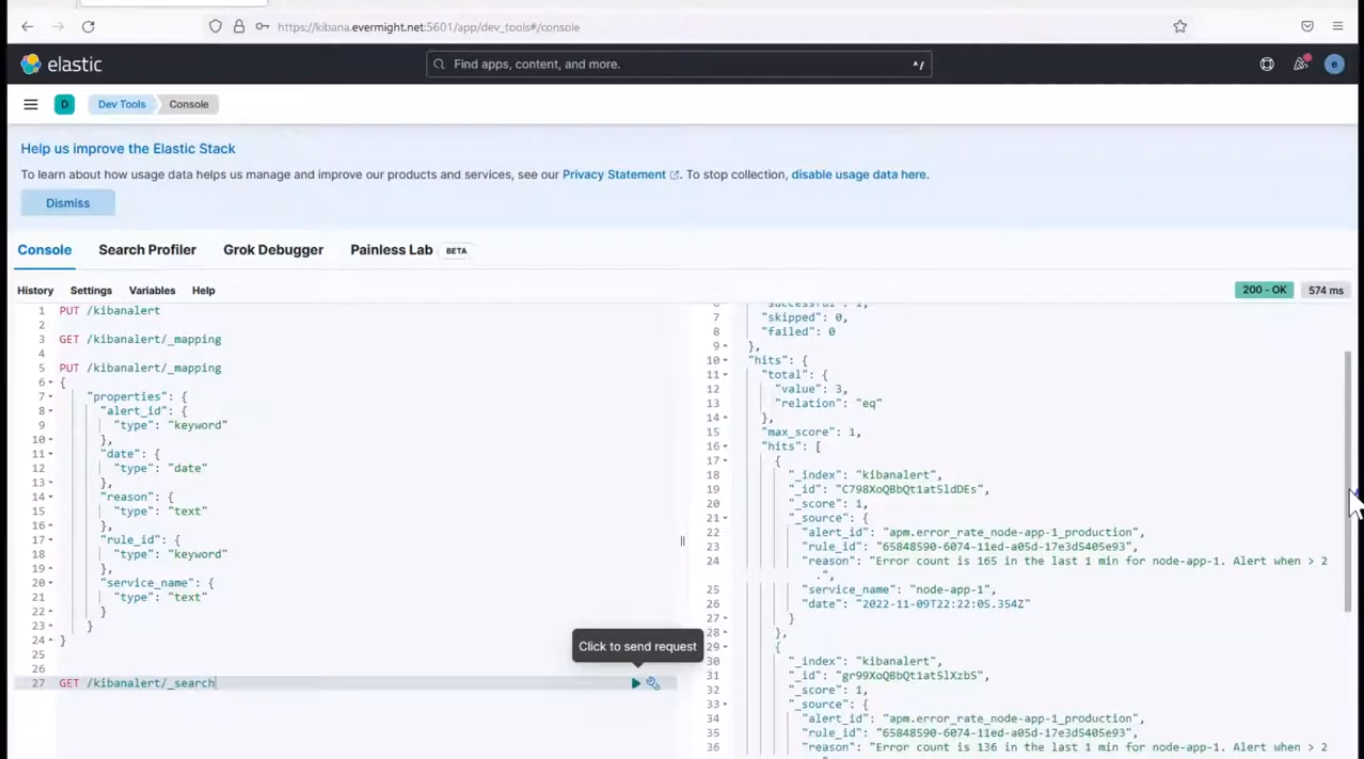Open Console Settings

click(x=91, y=290)
